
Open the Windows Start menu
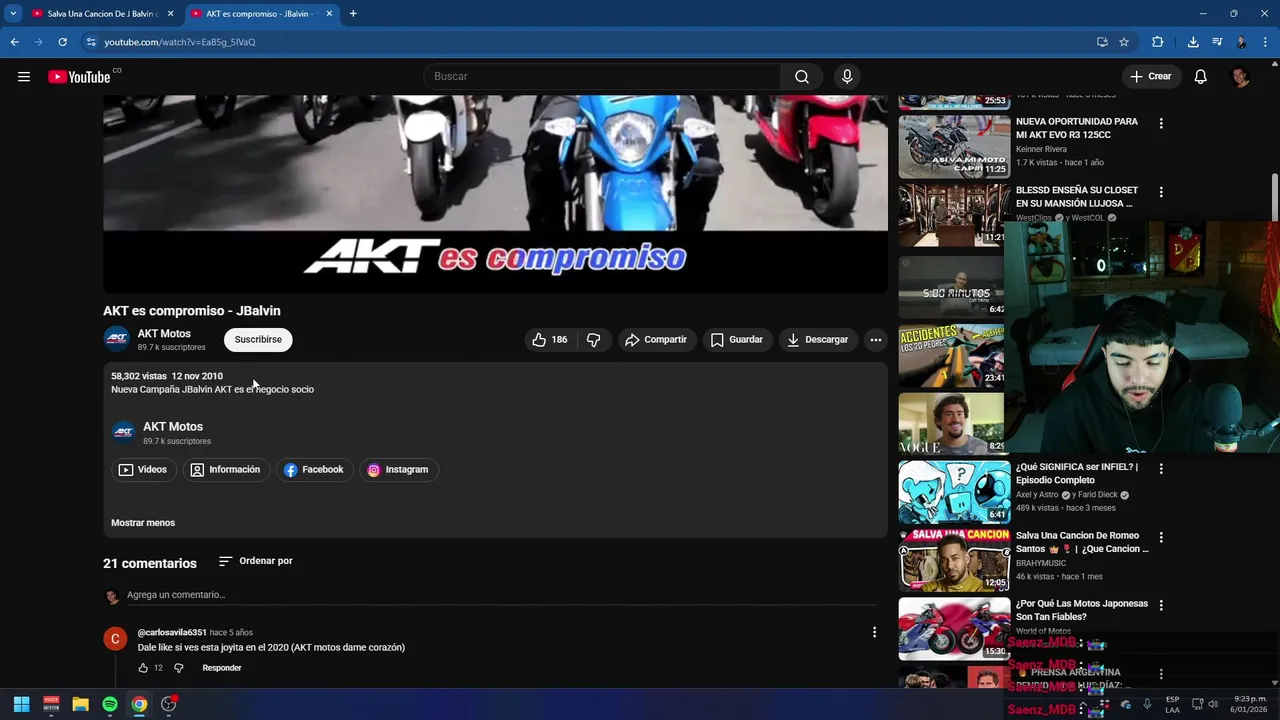21,704
